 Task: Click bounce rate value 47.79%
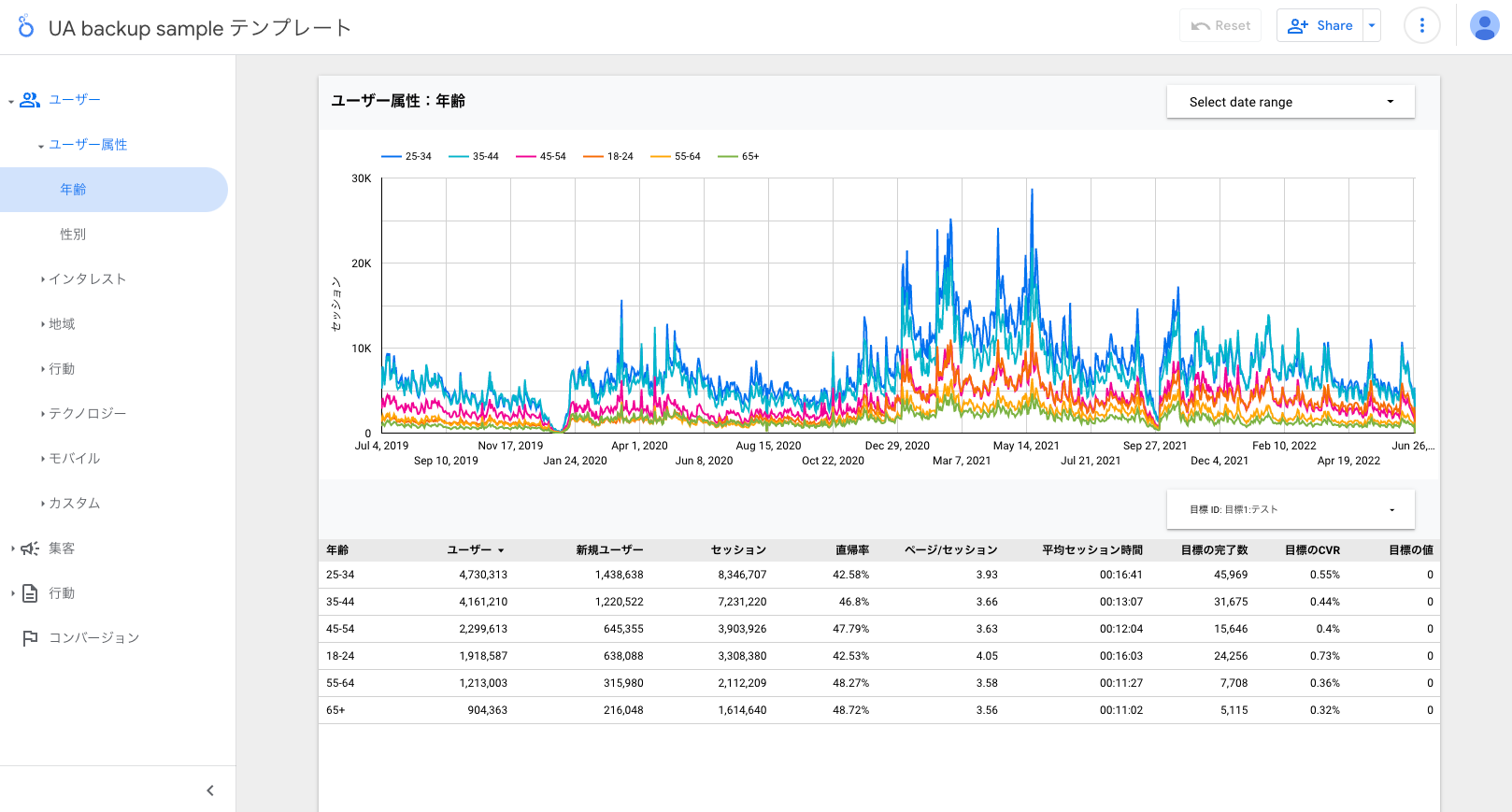(851, 630)
